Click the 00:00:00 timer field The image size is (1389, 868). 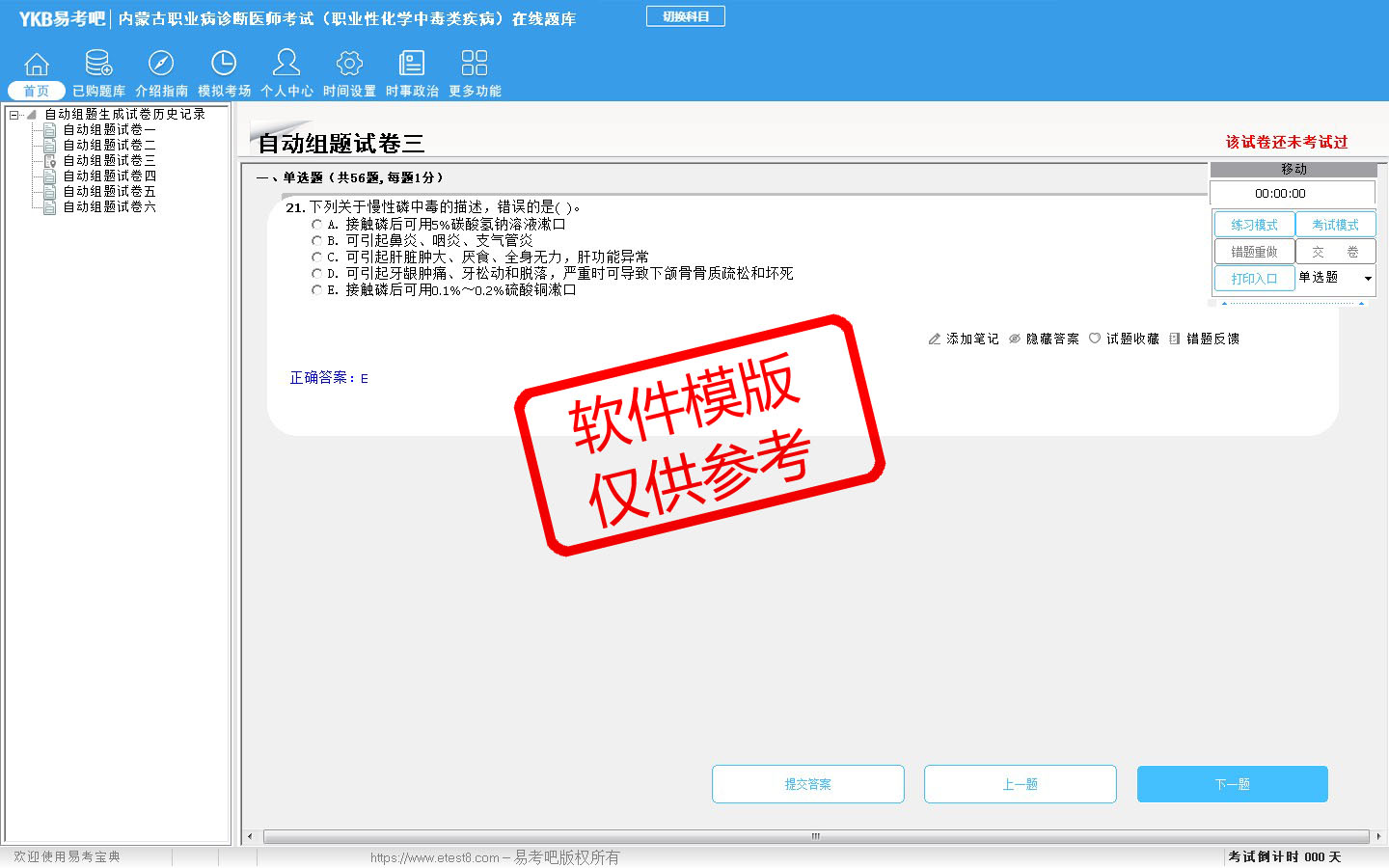pyautogui.click(x=1293, y=193)
